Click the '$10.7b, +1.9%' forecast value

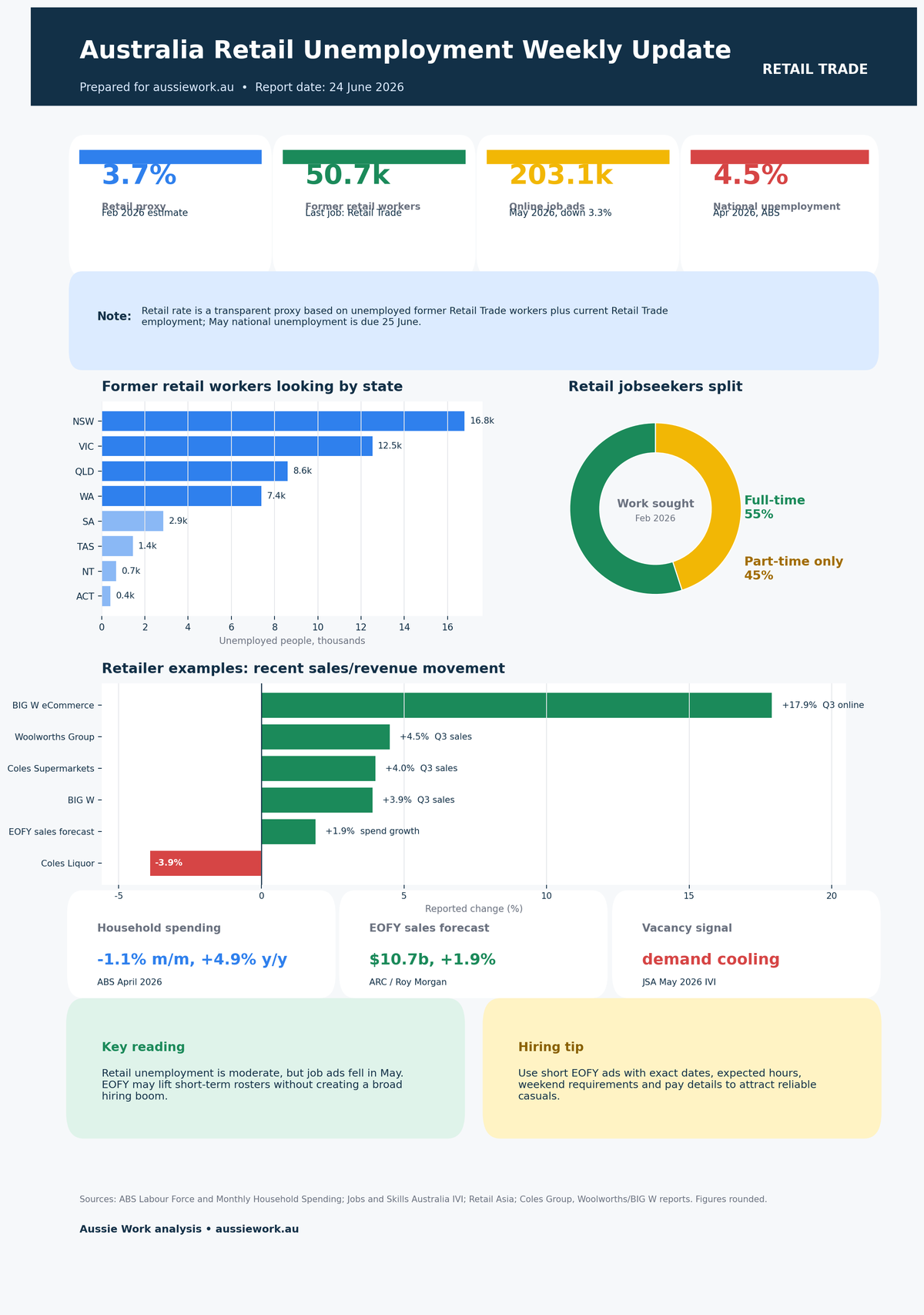pos(433,960)
